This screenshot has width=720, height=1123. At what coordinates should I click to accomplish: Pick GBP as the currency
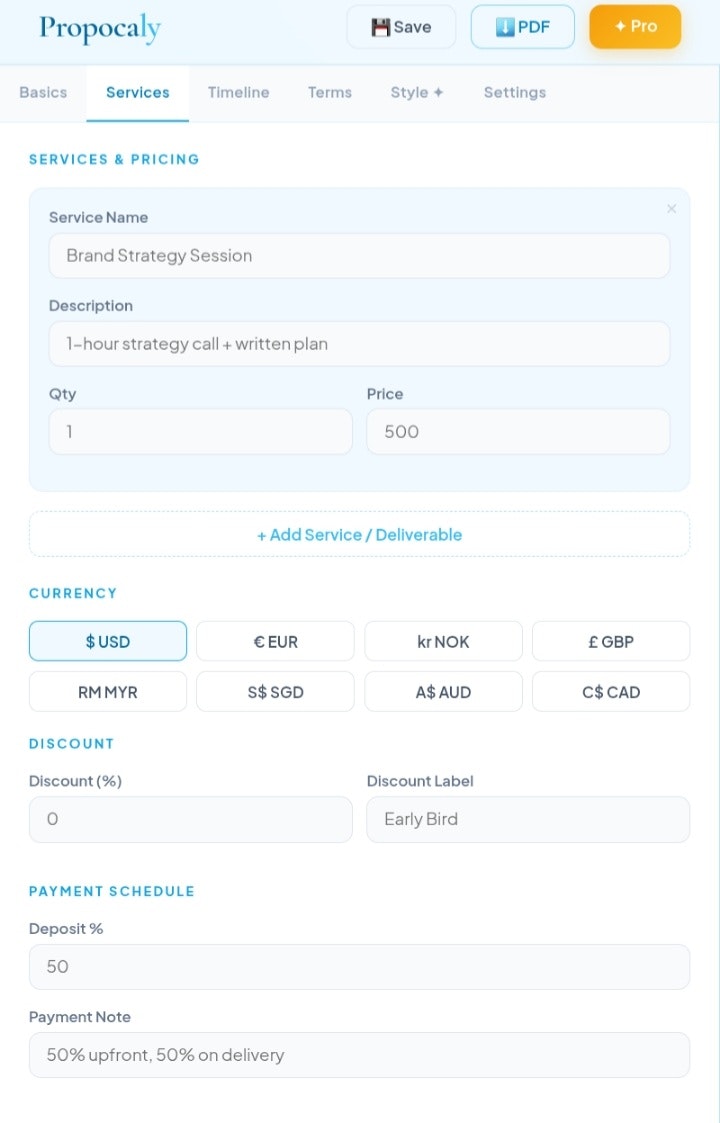point(611,641)
